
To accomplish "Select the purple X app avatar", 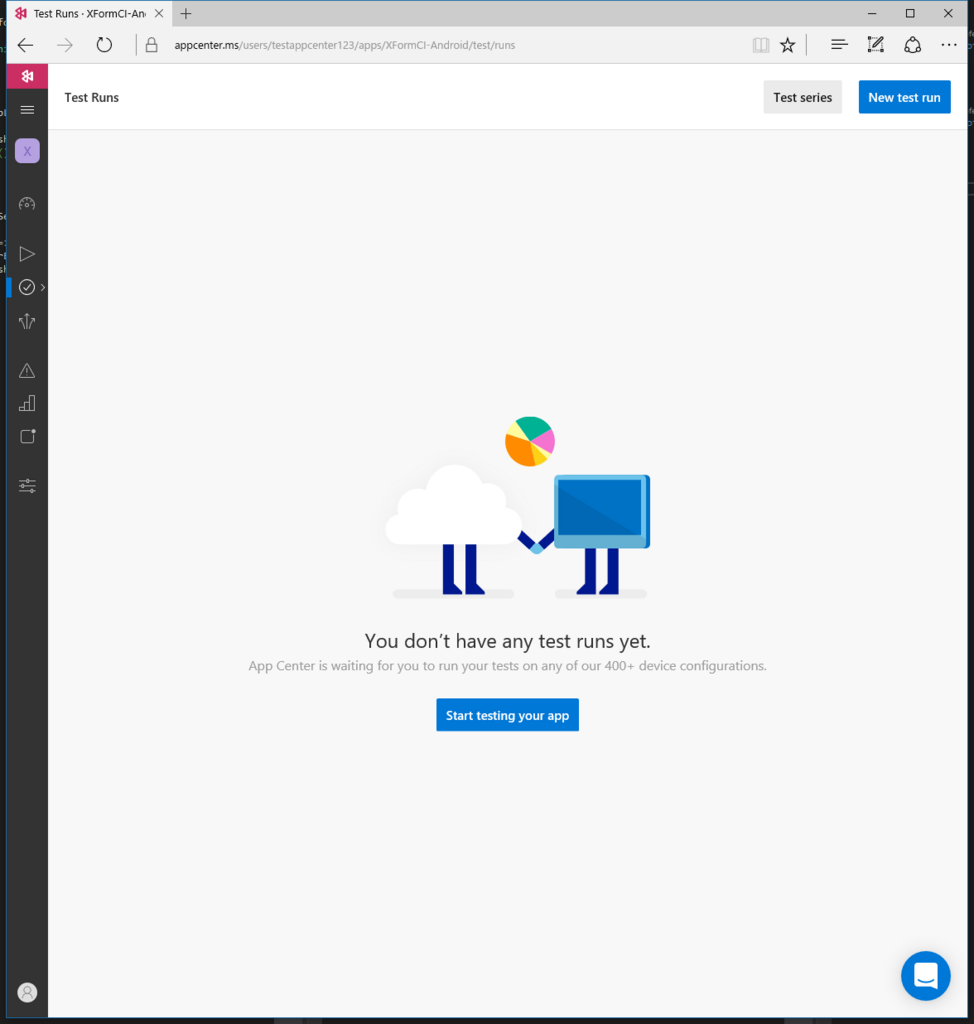I will click(x=27, y=151).
